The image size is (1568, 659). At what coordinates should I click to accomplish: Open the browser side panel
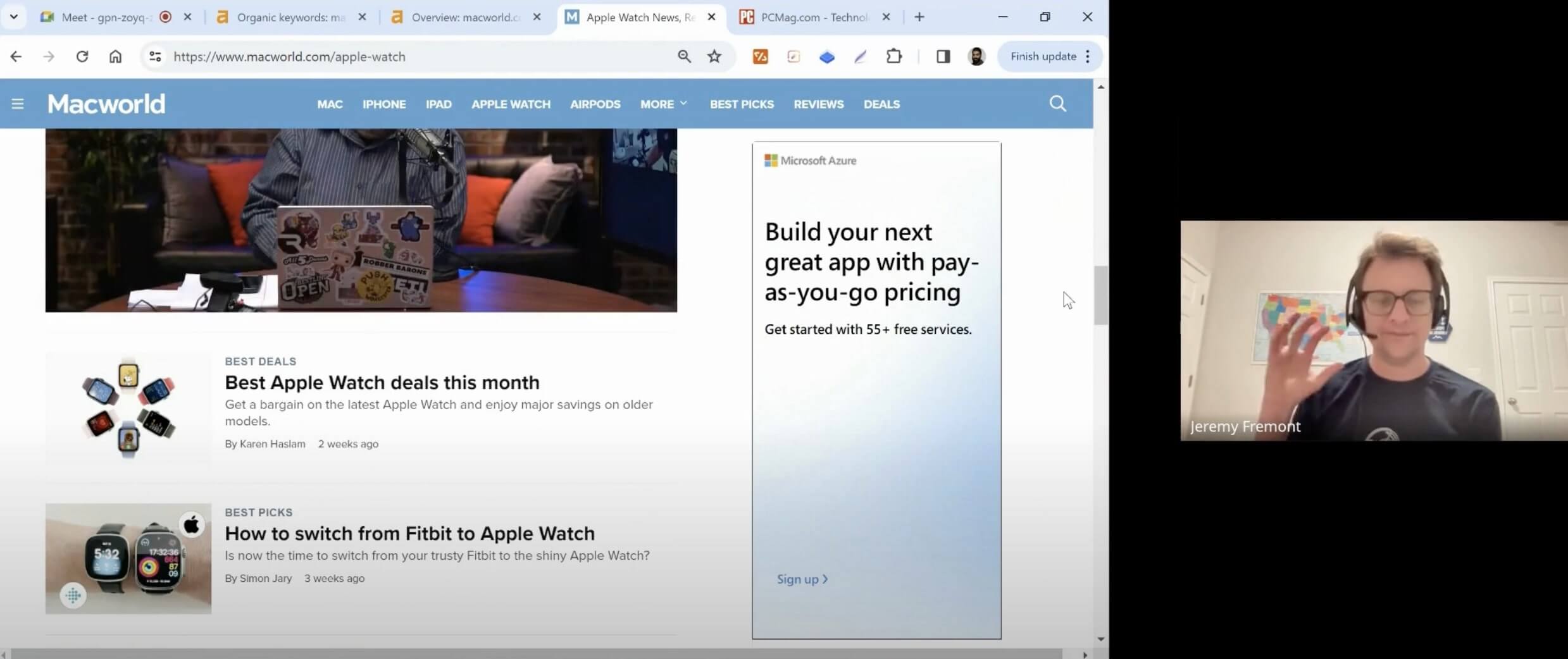point(943,56)
